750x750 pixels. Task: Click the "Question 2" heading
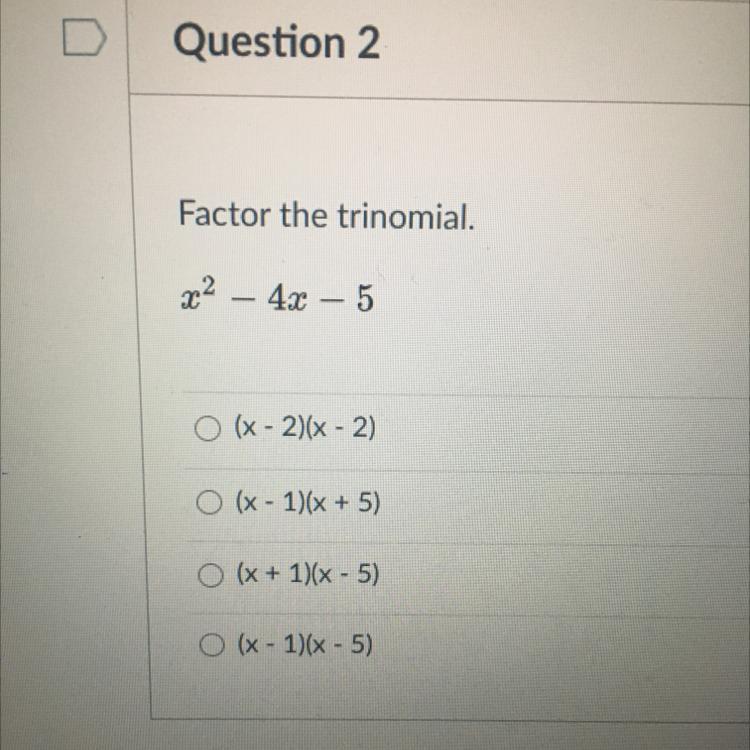[x=277, y=42]
